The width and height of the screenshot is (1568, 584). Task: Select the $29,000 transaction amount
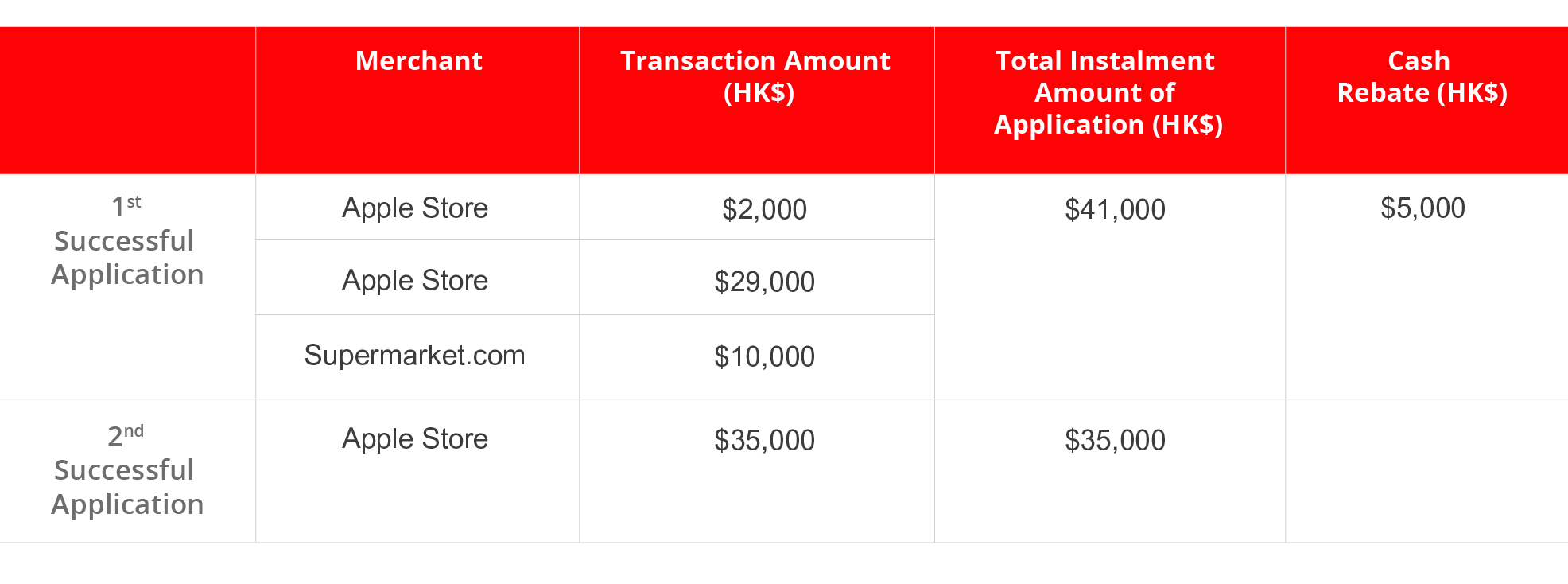764,282
